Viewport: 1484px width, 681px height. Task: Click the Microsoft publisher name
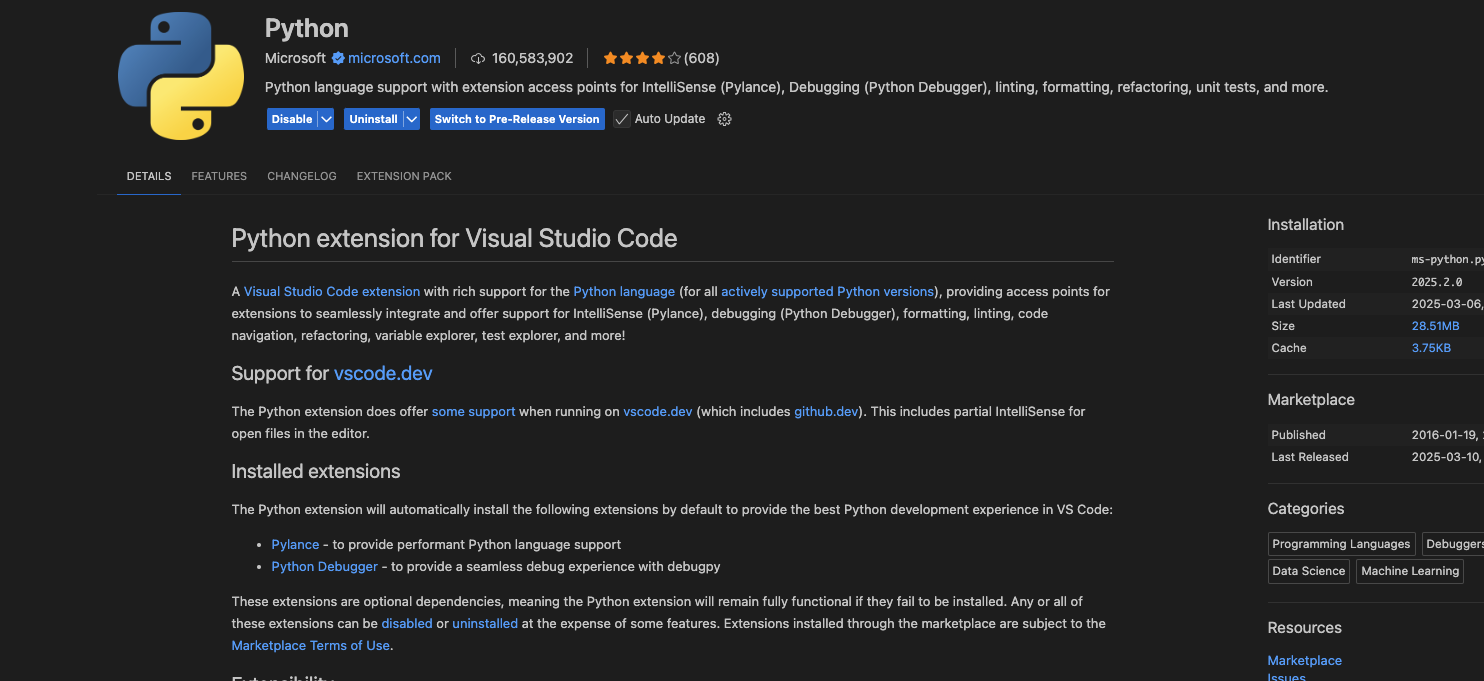[296, 58]
